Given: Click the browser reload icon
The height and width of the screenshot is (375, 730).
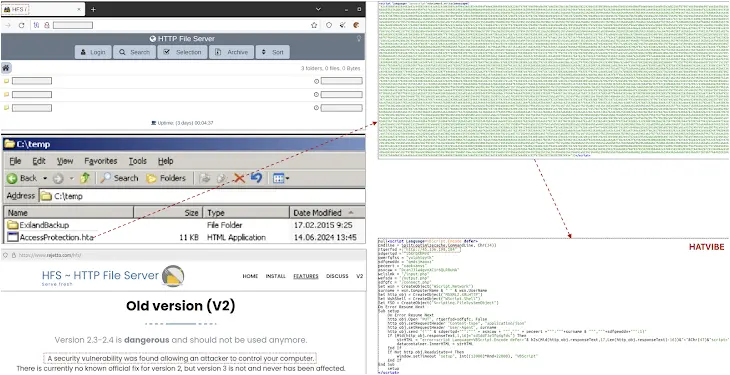Looking at the screenshot, I should pyautogui.click(x=21, y=25).
